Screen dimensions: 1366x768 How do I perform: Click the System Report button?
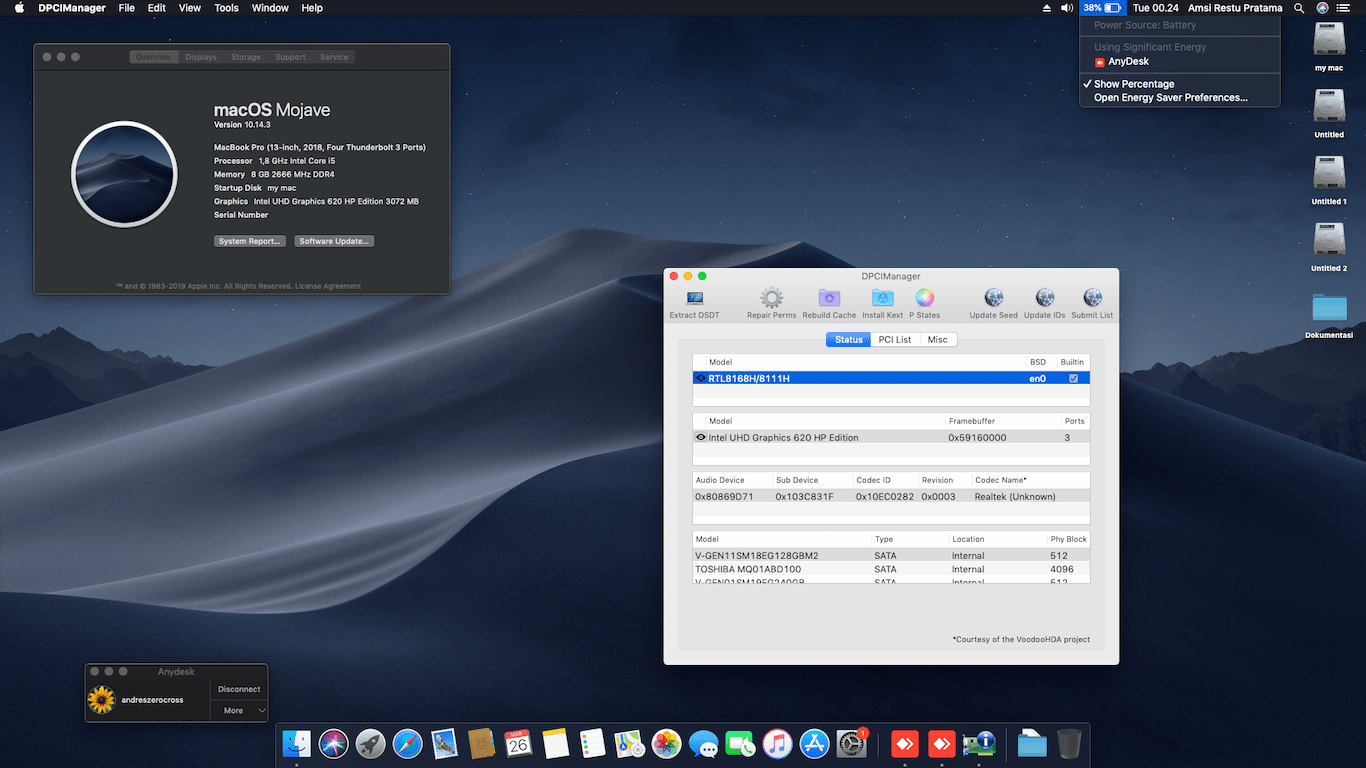pos(249,240)
